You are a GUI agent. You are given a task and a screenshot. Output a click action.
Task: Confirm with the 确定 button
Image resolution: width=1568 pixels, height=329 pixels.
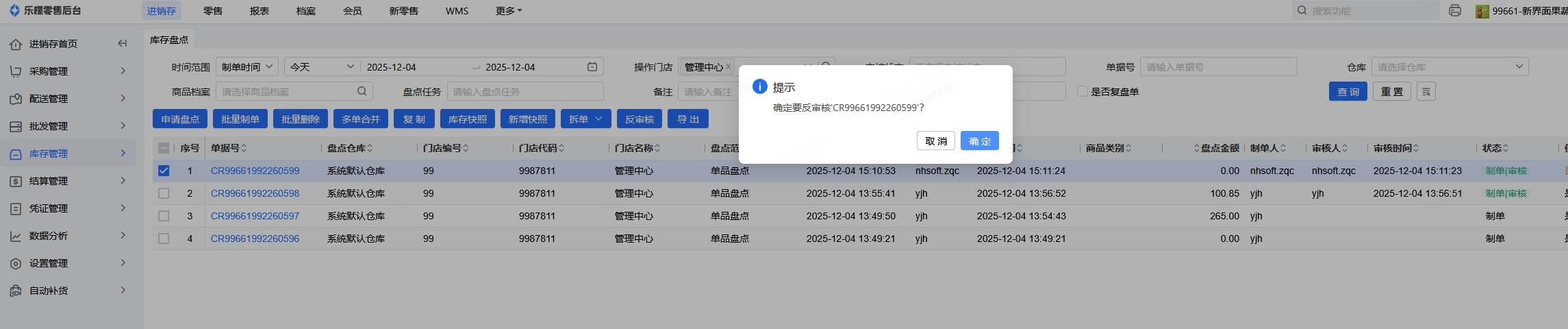pos(980,141)
